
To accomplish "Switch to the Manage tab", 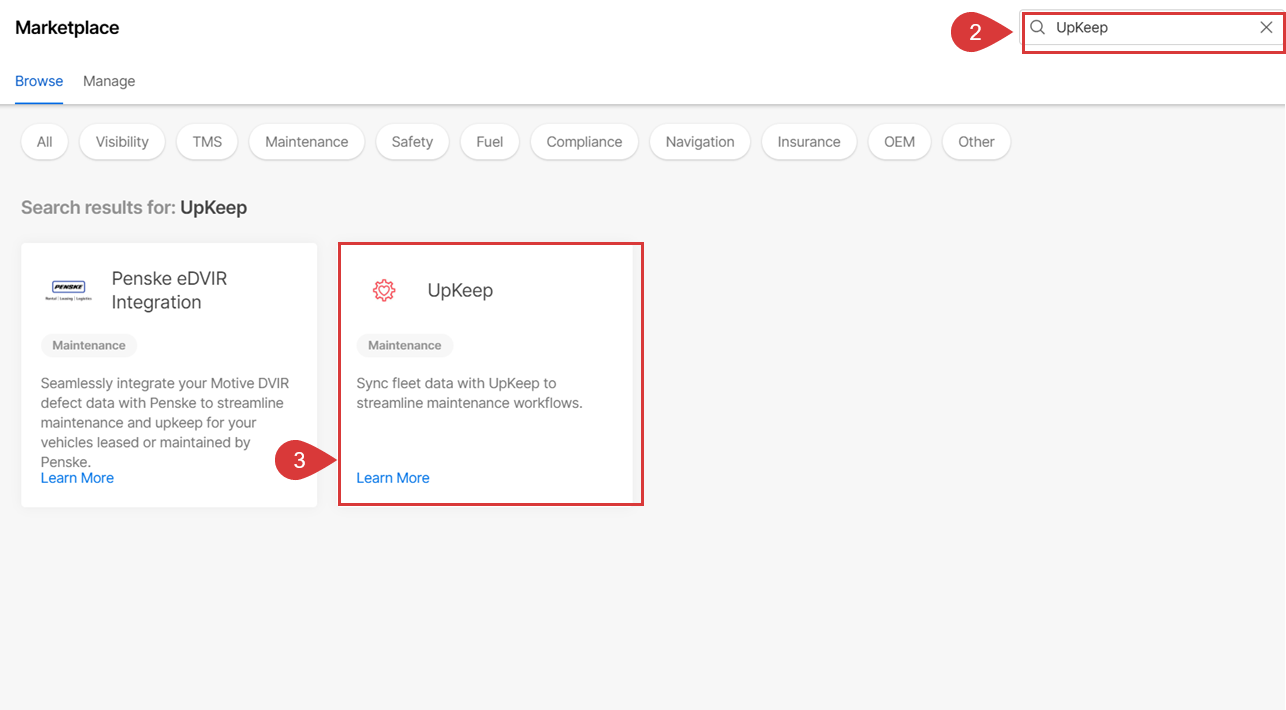I will [109, 81].
